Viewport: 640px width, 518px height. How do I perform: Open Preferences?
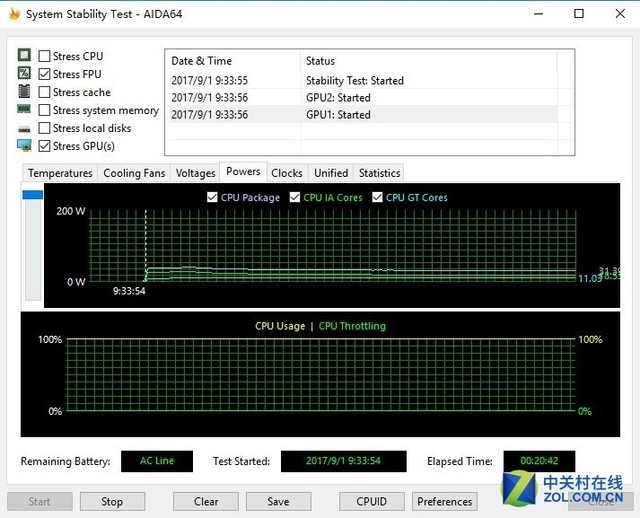point(444,501)
